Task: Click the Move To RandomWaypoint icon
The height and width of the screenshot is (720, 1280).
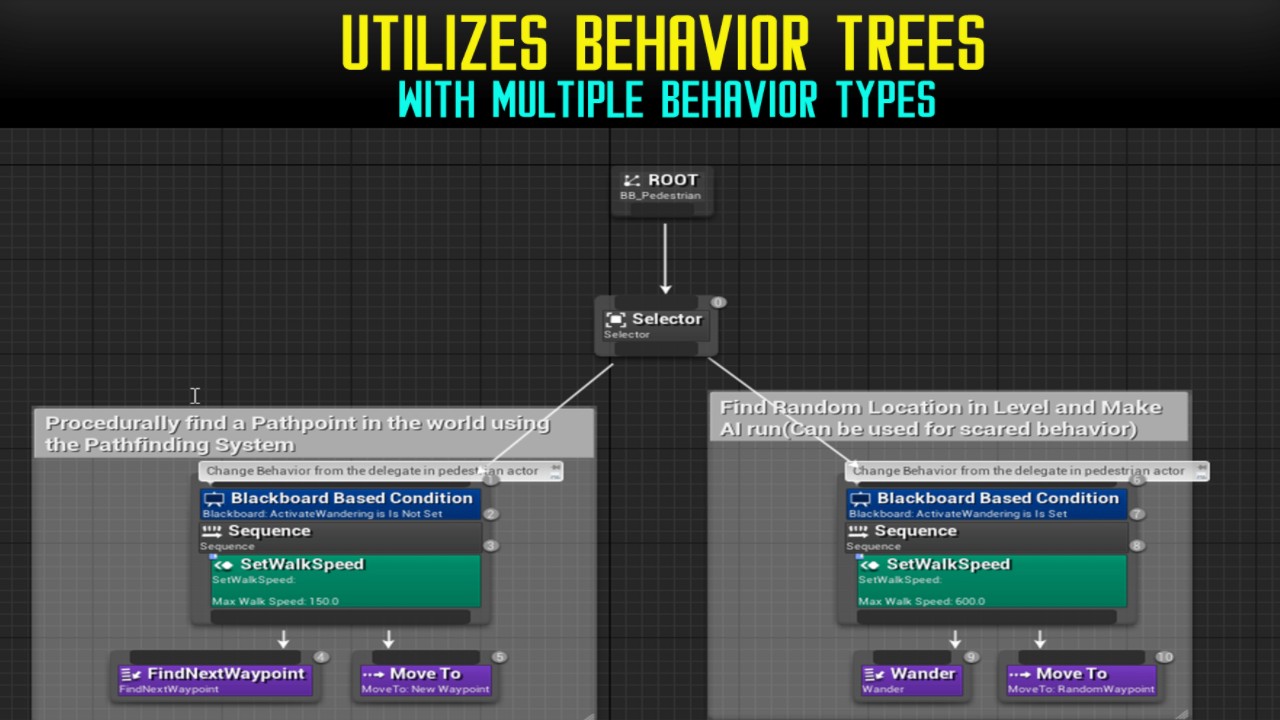Action: (x=1021, y=675)
